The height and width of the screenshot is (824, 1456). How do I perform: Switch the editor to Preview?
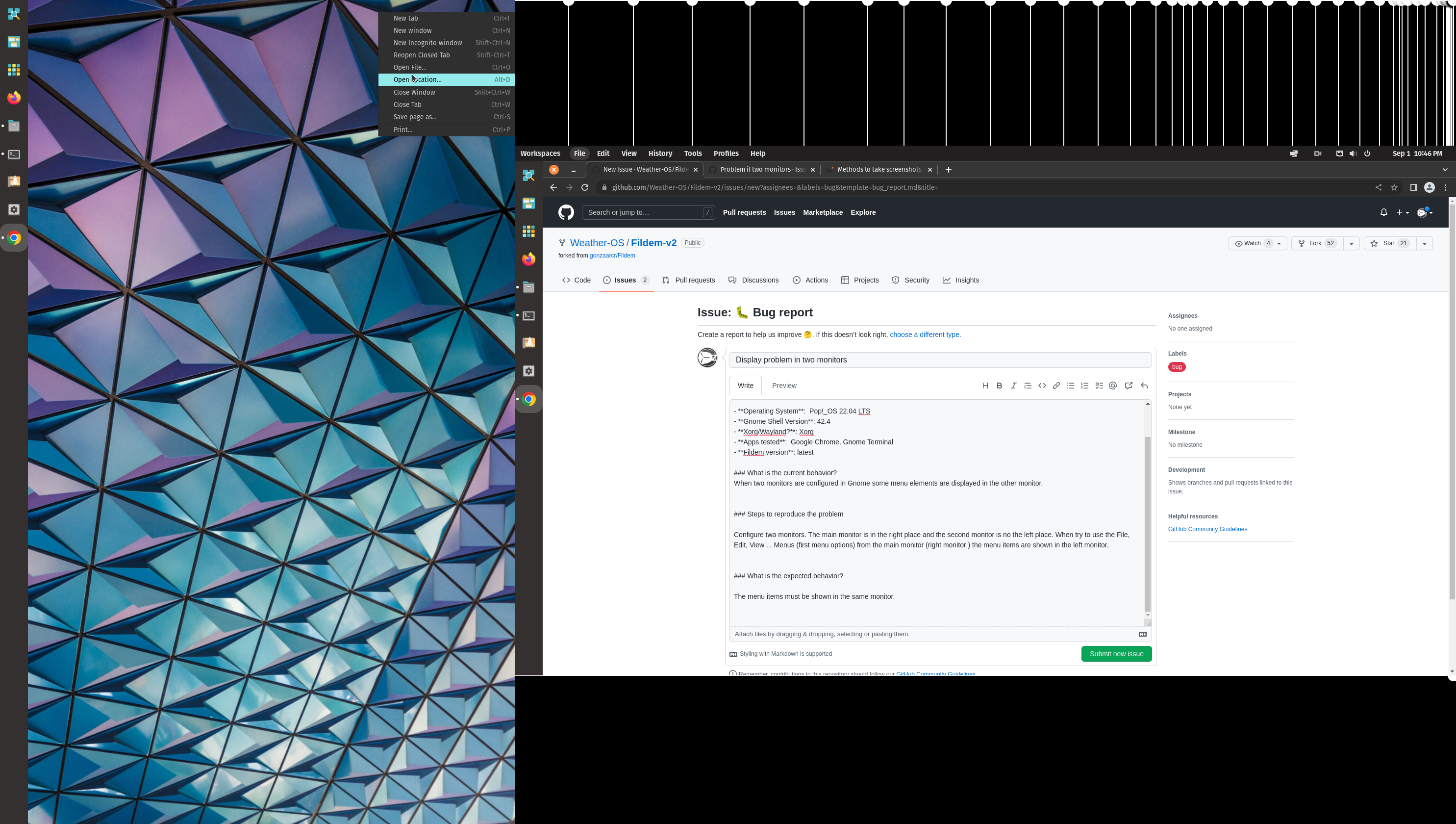784,386
